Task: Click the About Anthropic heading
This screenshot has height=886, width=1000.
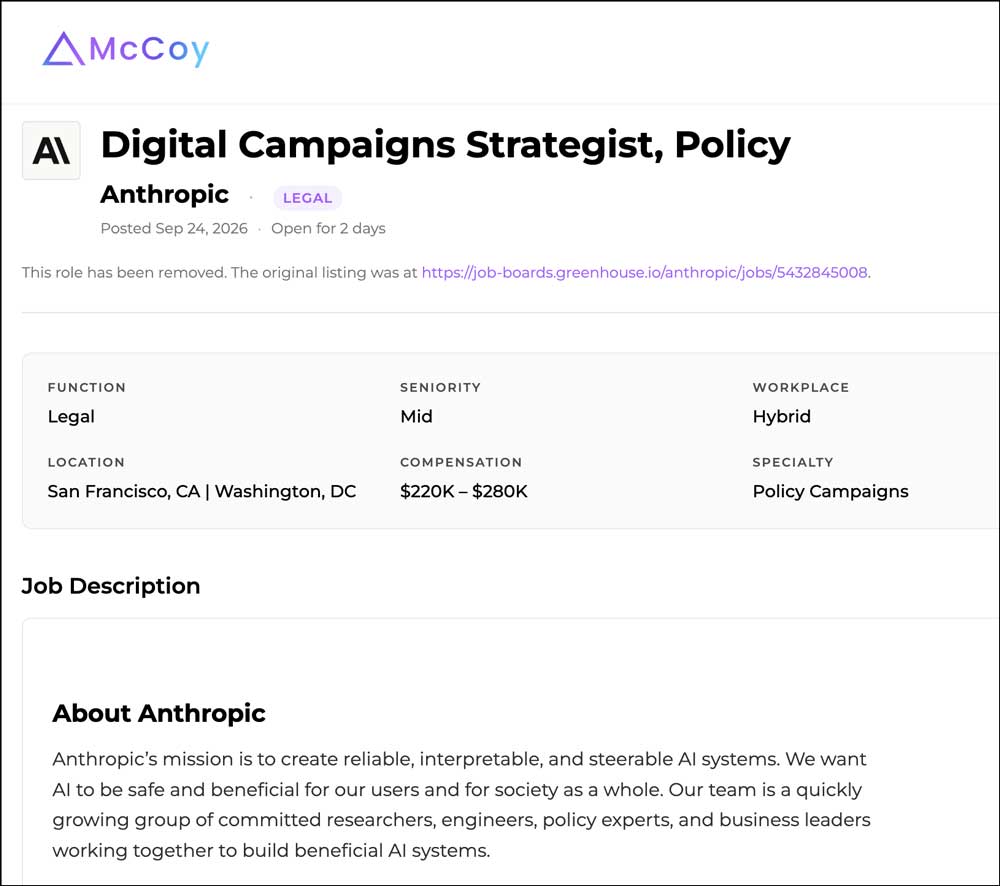Action: [x=159, y=713]
